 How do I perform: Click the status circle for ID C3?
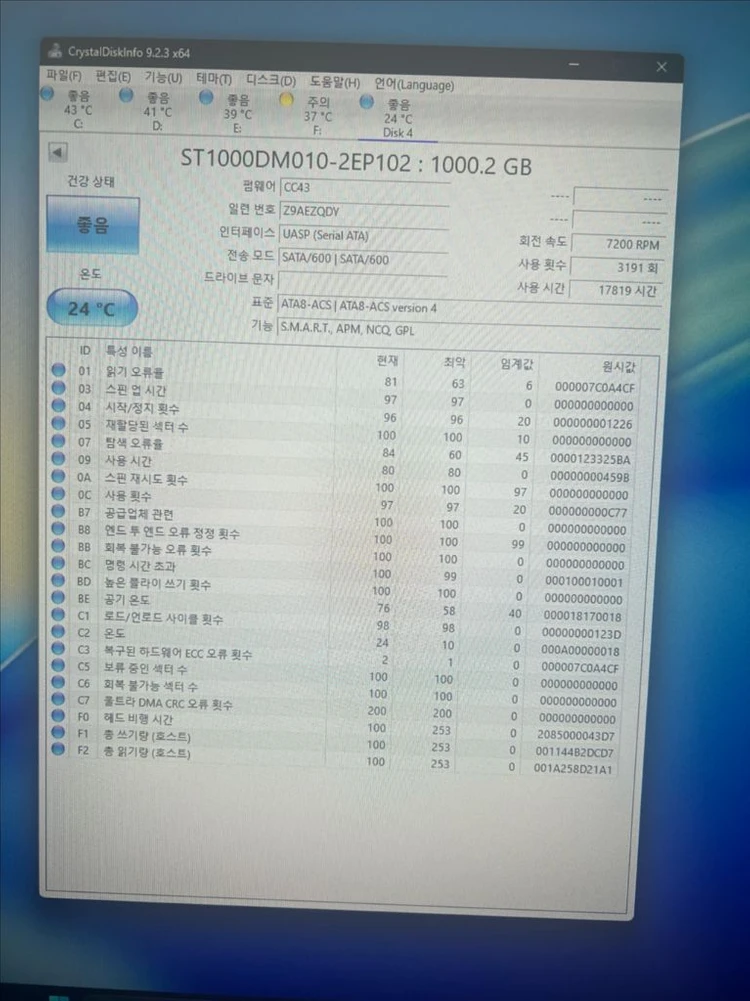[58, 649]
